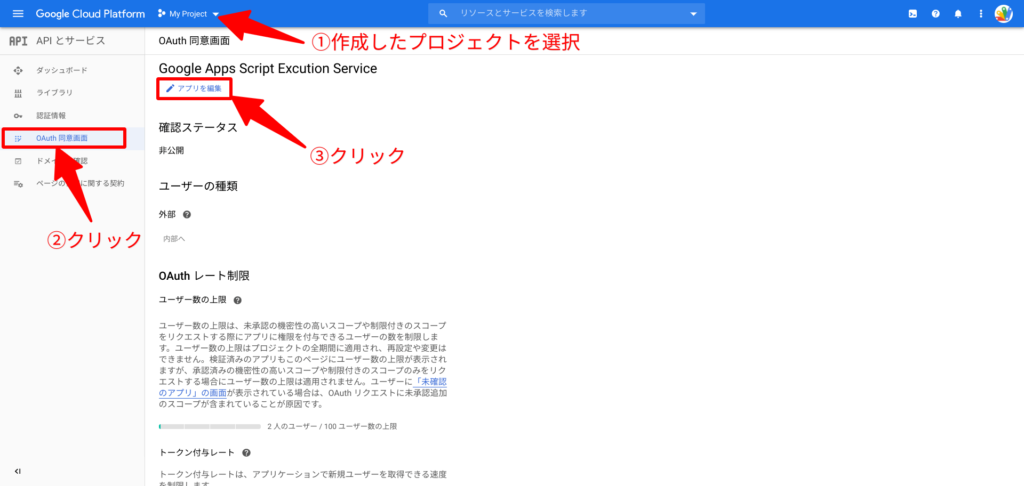Open the help question mark icon in header
Screen dimensions: 1024x486
click(x=935, y=14)
